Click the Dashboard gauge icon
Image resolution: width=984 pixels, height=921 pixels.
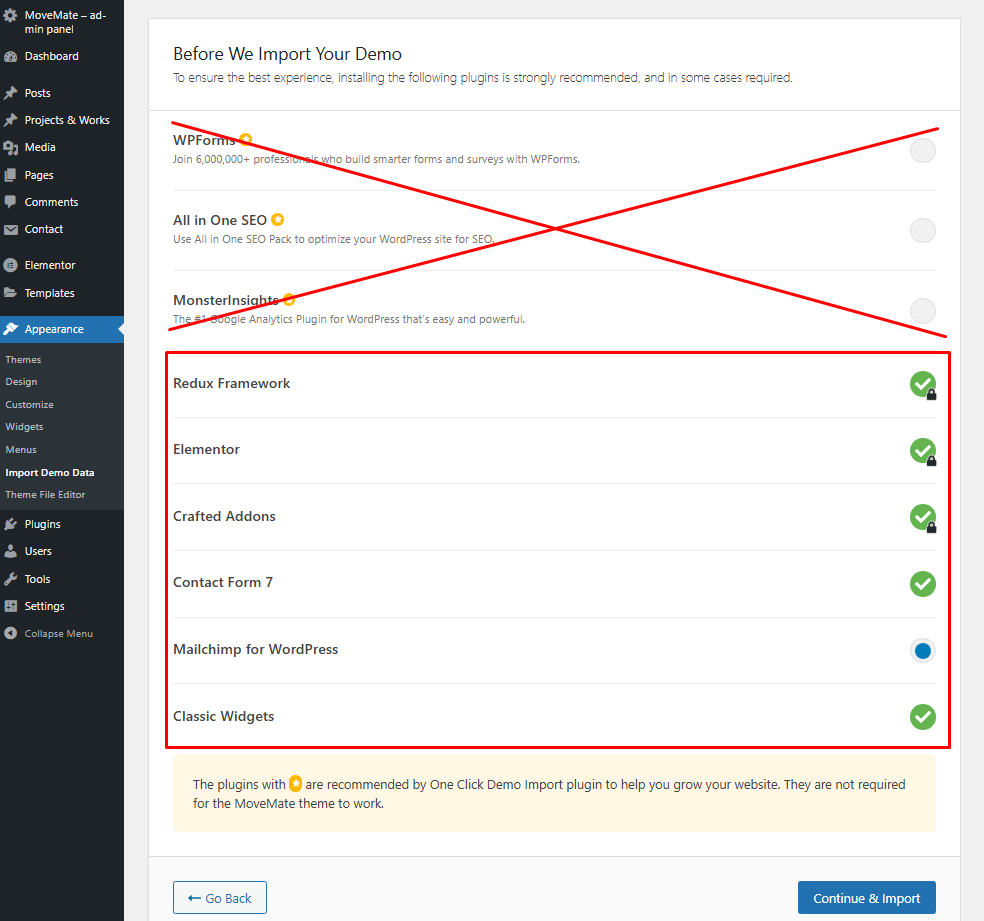[x=11, y=56]
